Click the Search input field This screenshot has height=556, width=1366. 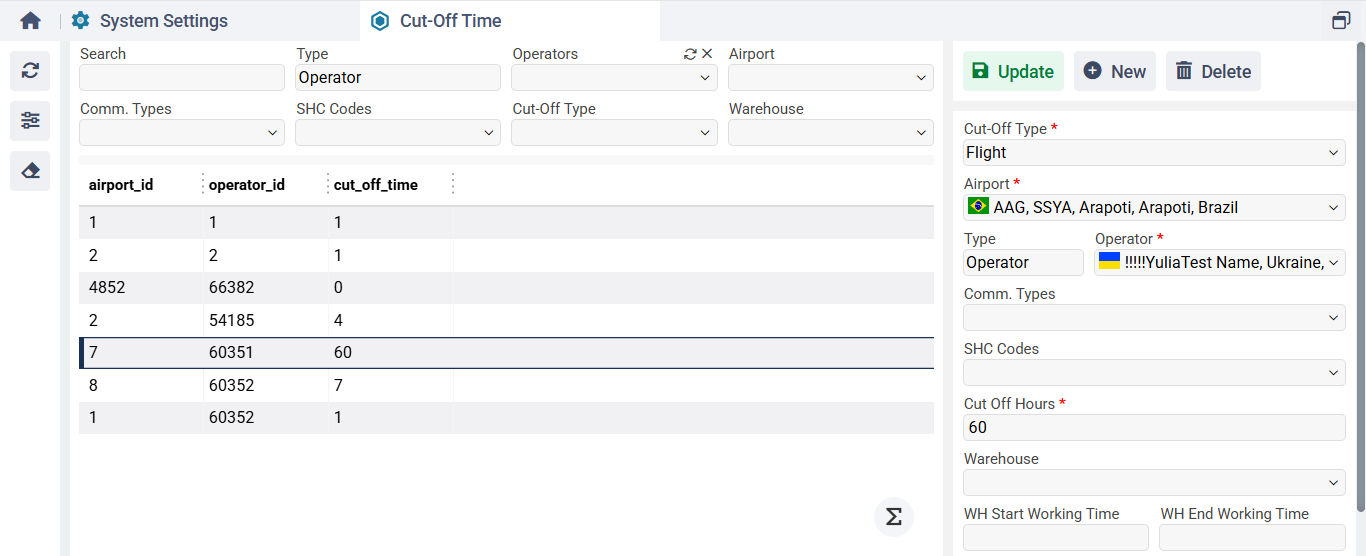tap(182, 78)
